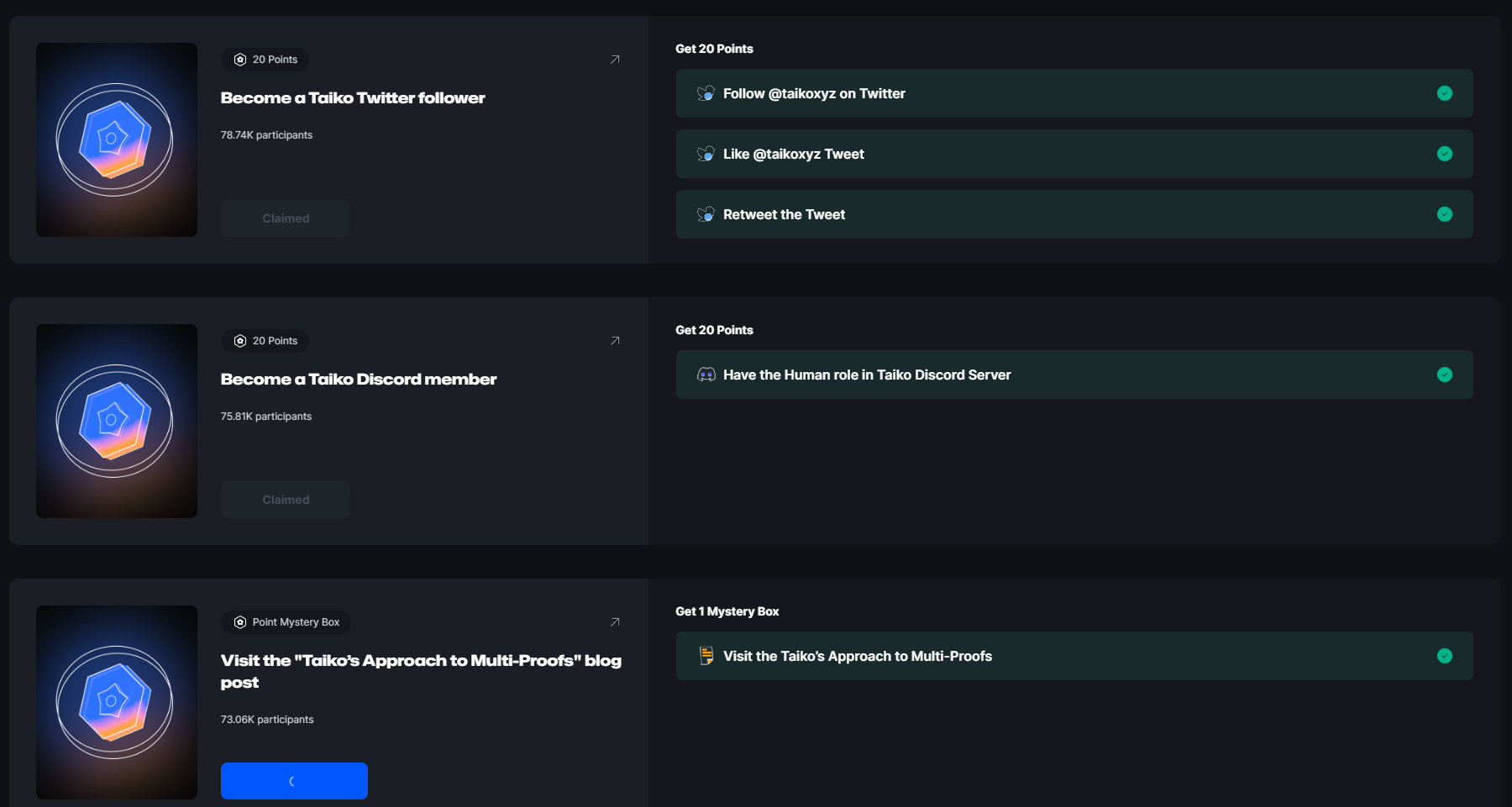Image resolution: width=1512 pixels, height=807 pixels.
Task: Click Discord member quest thumbnail image
Action: (117, 421)
